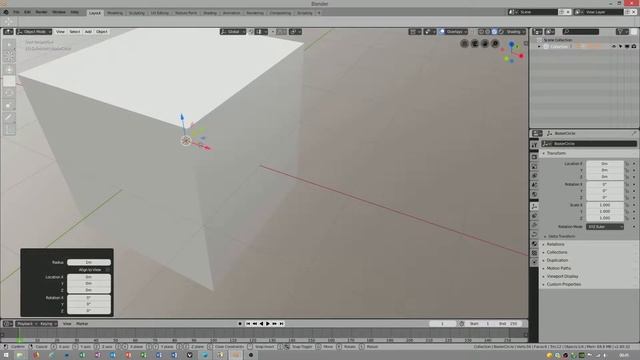This screenshot has width=640, height=360.
Task: Select the Measure tool in toolbar
Action: 9,130
